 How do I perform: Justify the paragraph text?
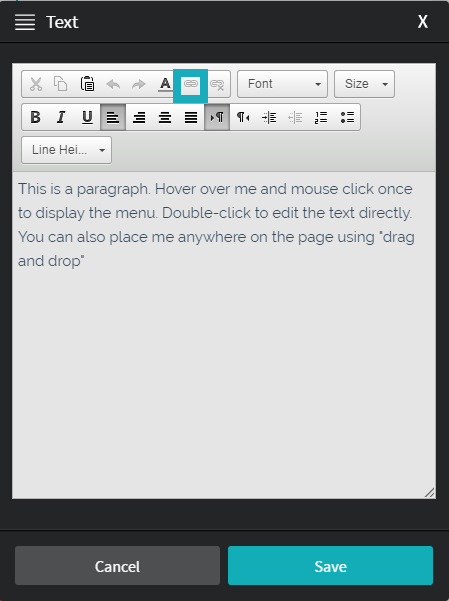191,117
